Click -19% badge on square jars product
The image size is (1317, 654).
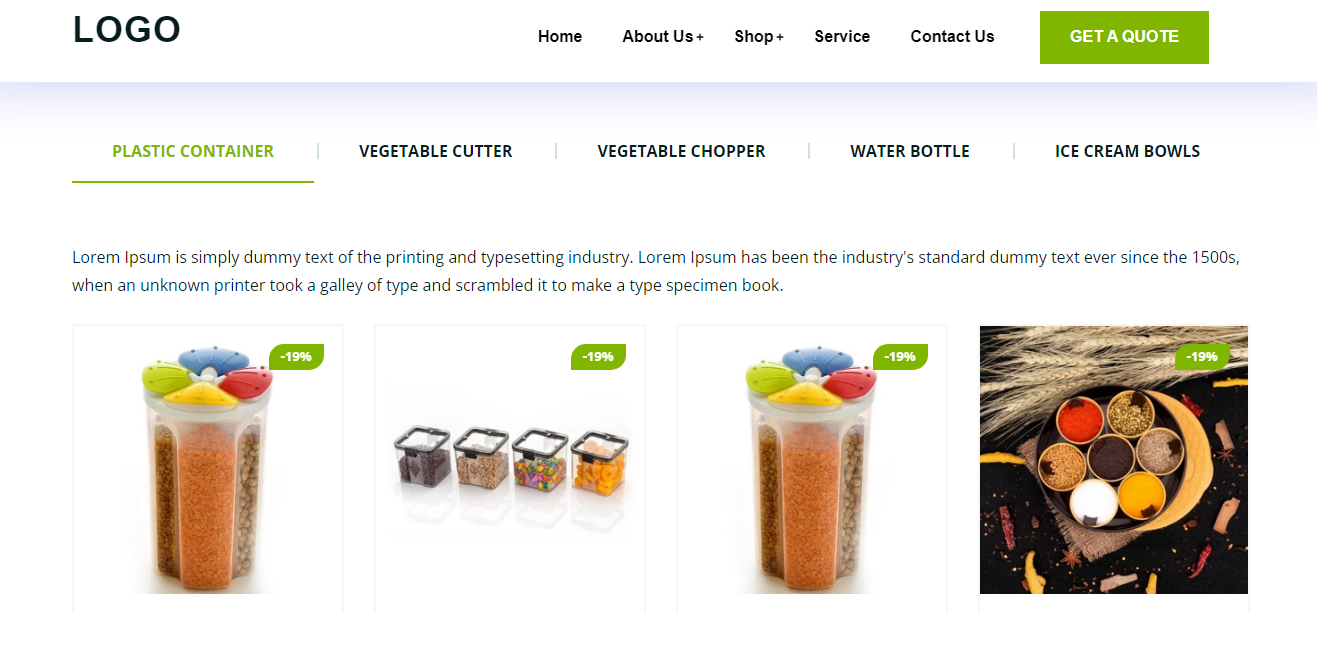click(x=598, y=357)
